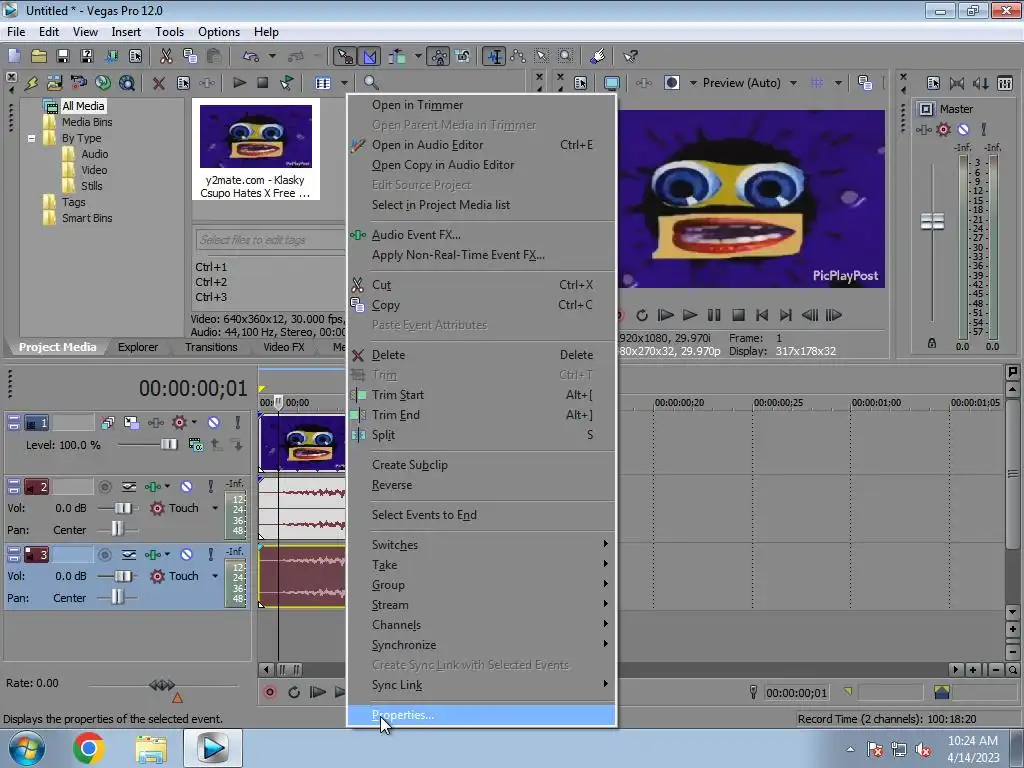This screenshot has width=1024, height=768.
Task: Adjust track 1 Level slider
Action: click(x=168, y=445)
